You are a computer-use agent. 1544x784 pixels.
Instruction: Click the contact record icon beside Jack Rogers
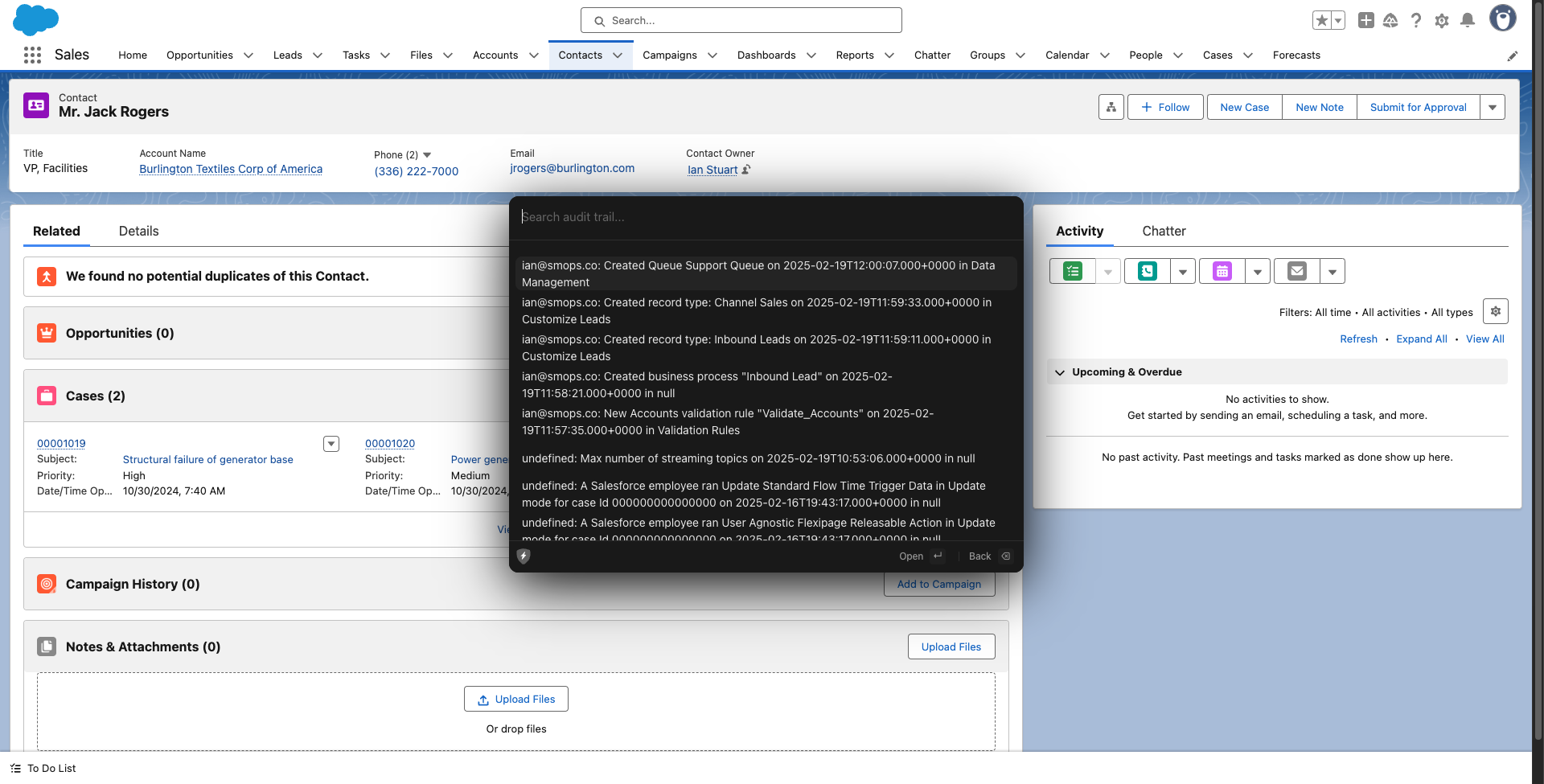click(36, 105)
